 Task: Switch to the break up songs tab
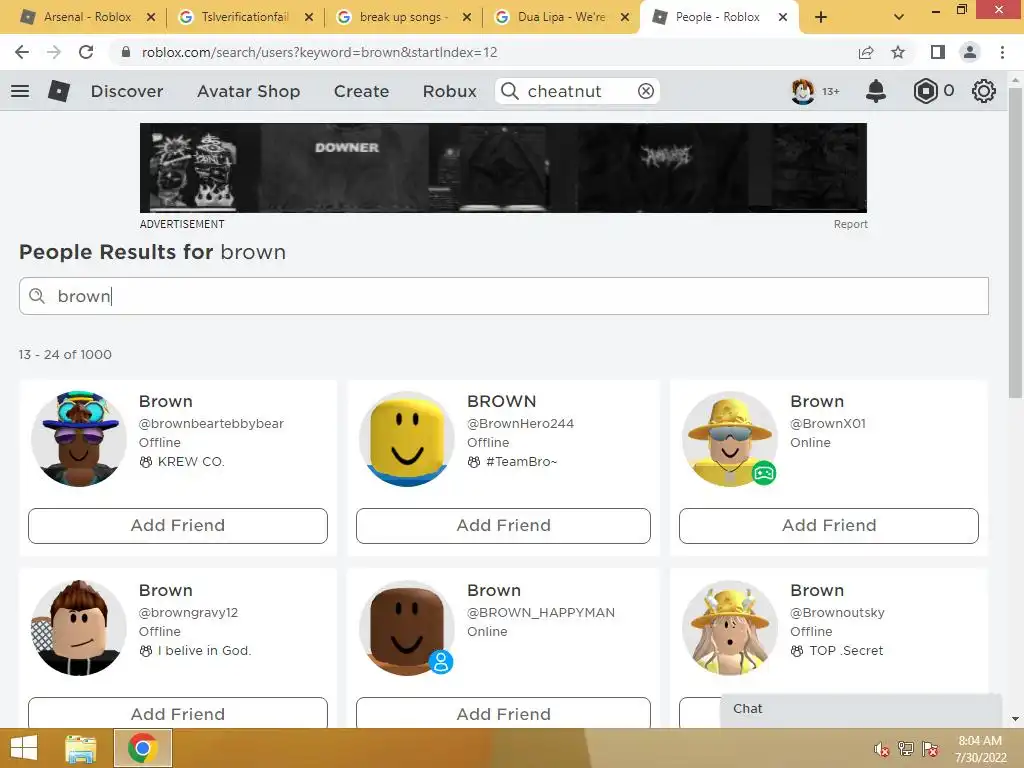(x=403, y=18)
